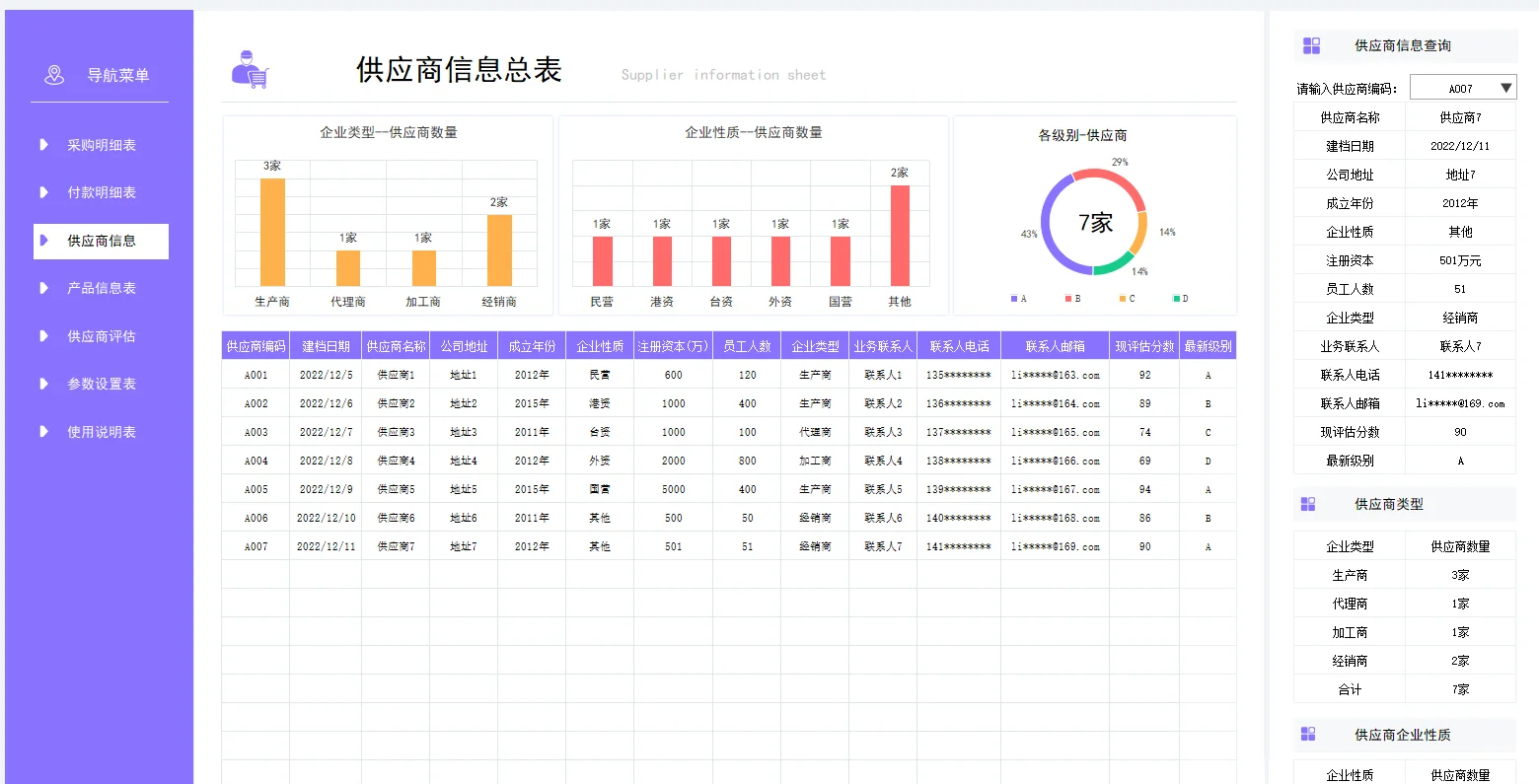Click the grid icon beside 供应商类型
The image size is (1539, 784).
[1308, 504]
